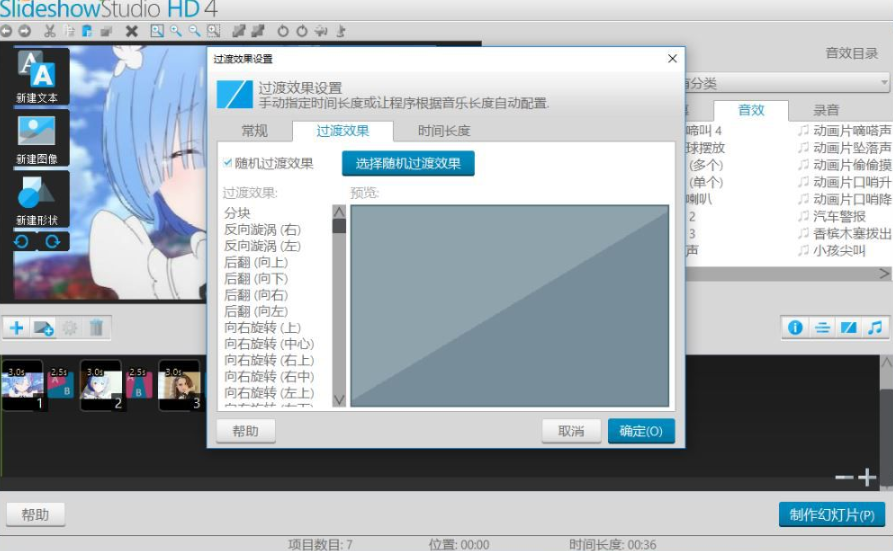Viewport: 893px width, 551px height.
Task: Zoom in with the plus magnifier icon
Action: 176,31
